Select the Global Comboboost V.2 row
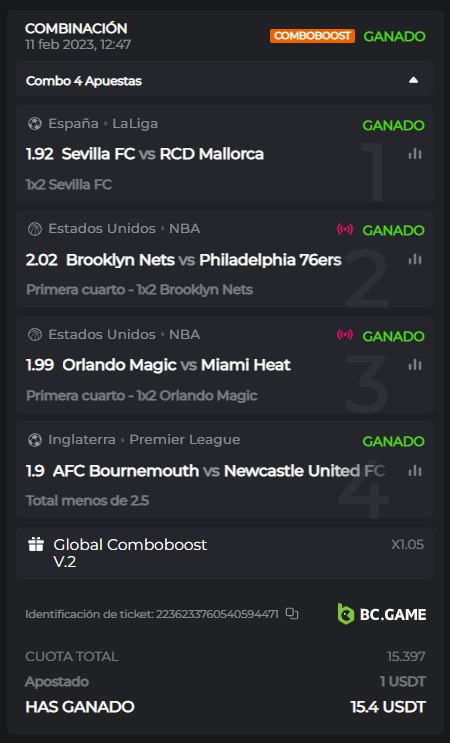Viewport: 450px width, 743px height. tap(225, 553)
